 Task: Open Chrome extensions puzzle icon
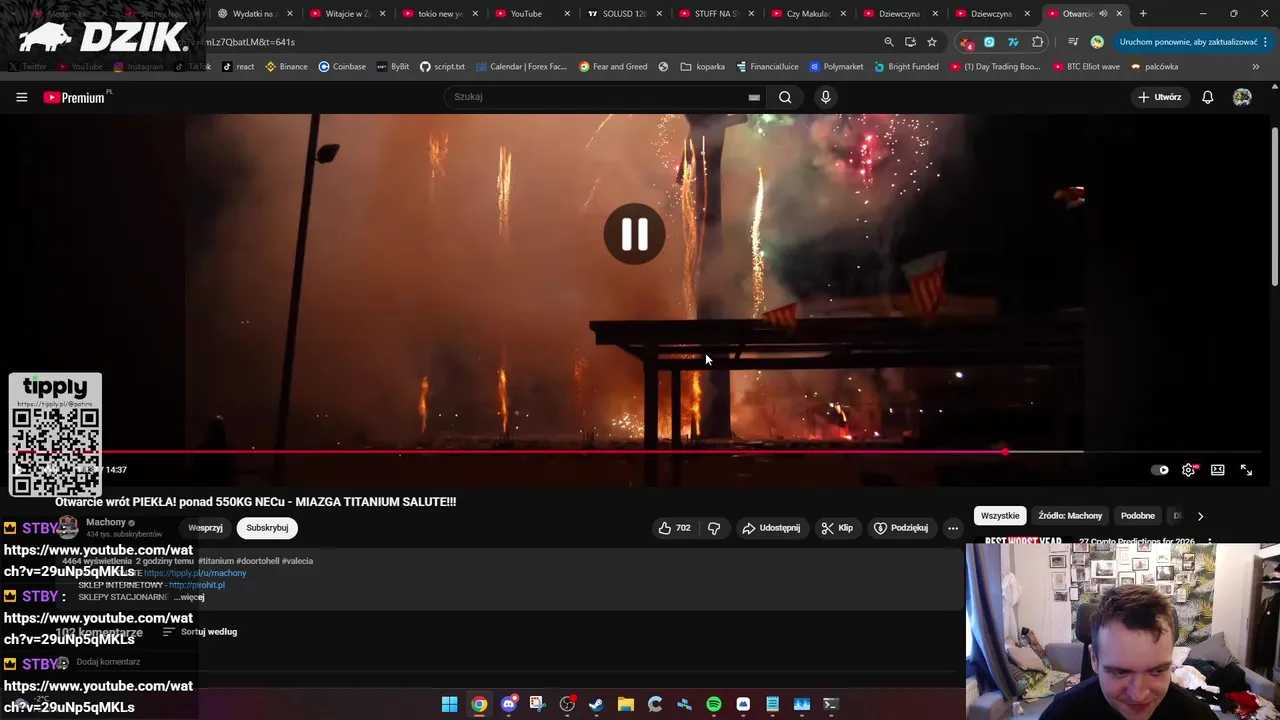[1037, 42]
